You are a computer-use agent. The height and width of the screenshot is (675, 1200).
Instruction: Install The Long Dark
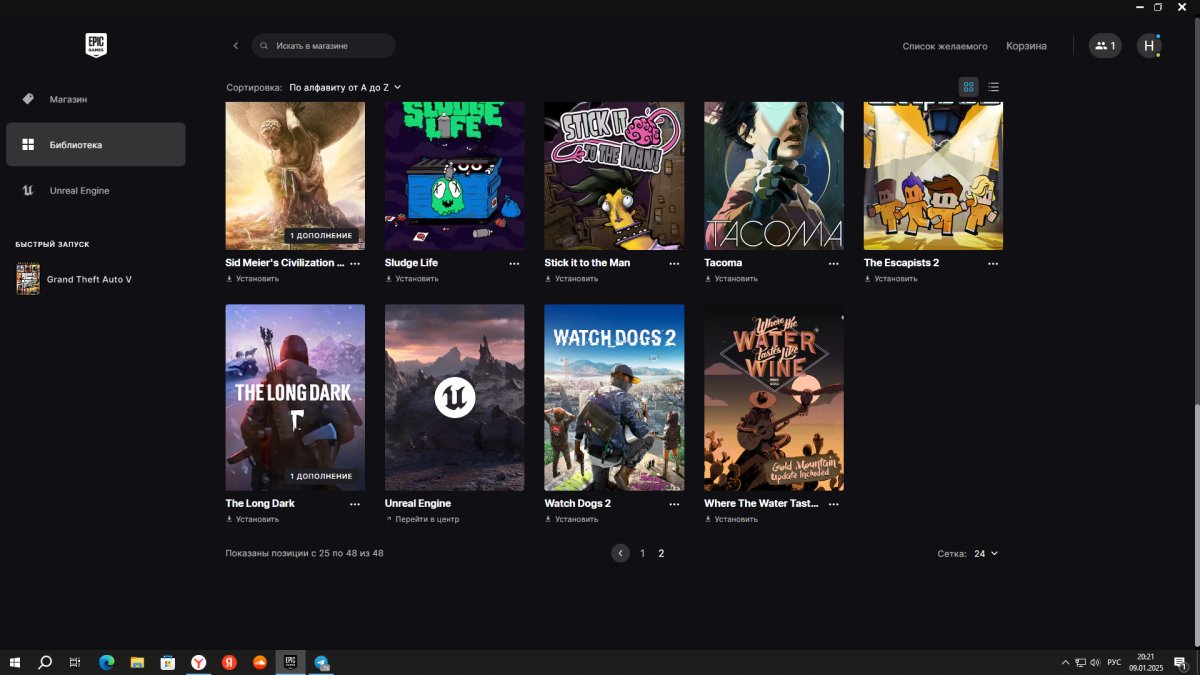(253, 520)
